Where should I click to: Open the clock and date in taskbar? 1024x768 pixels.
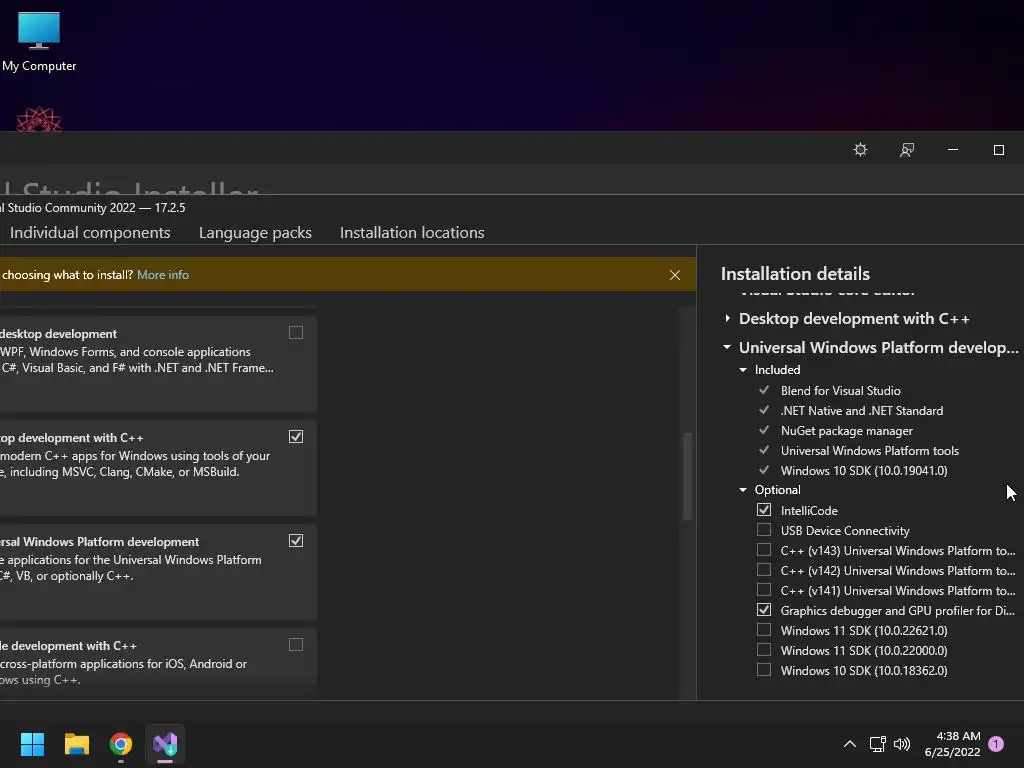953,744
